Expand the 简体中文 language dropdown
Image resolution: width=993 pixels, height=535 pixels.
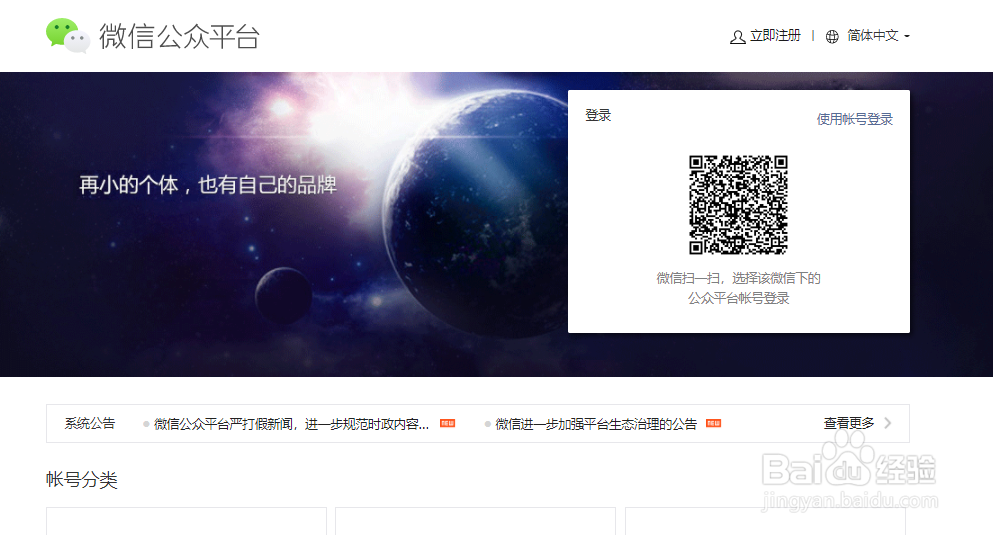878,35
